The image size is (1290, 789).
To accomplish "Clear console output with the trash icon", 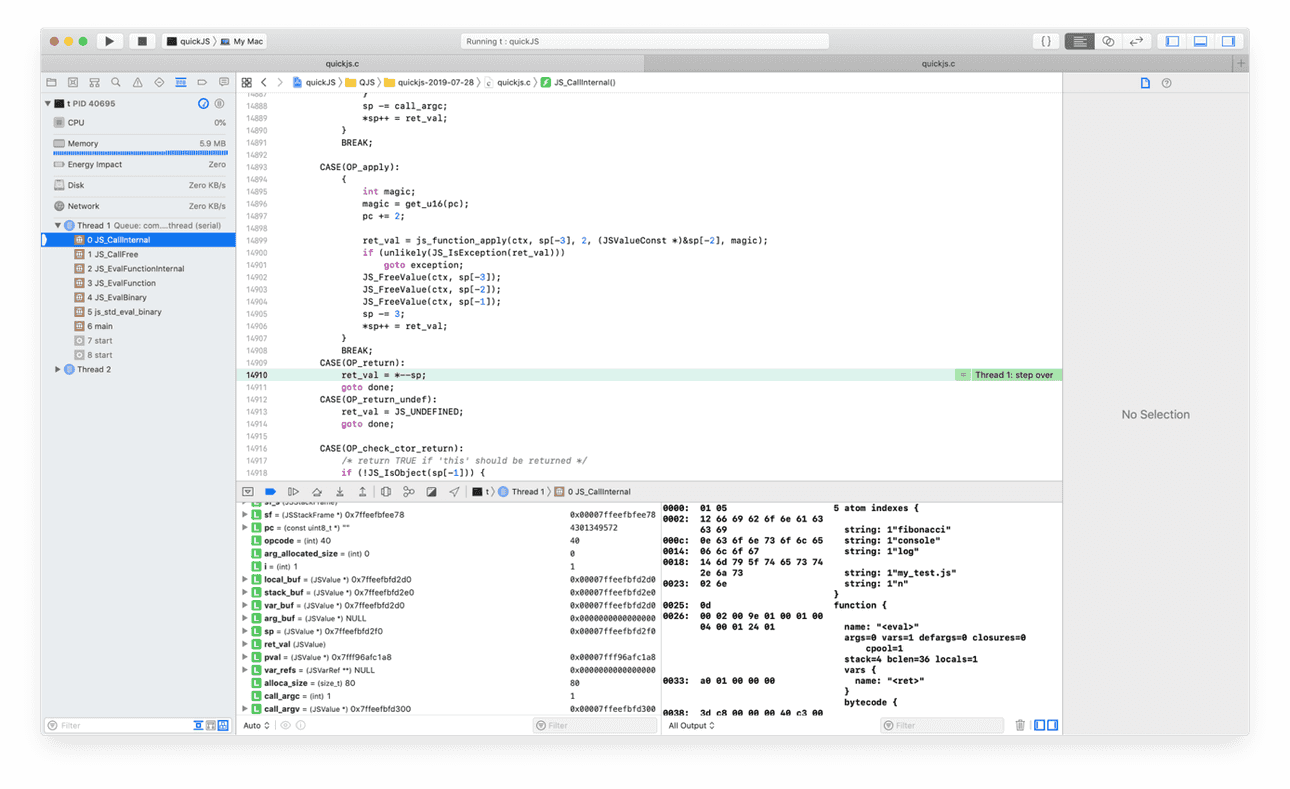I will pyautogui.click(x=1020, y=725).
